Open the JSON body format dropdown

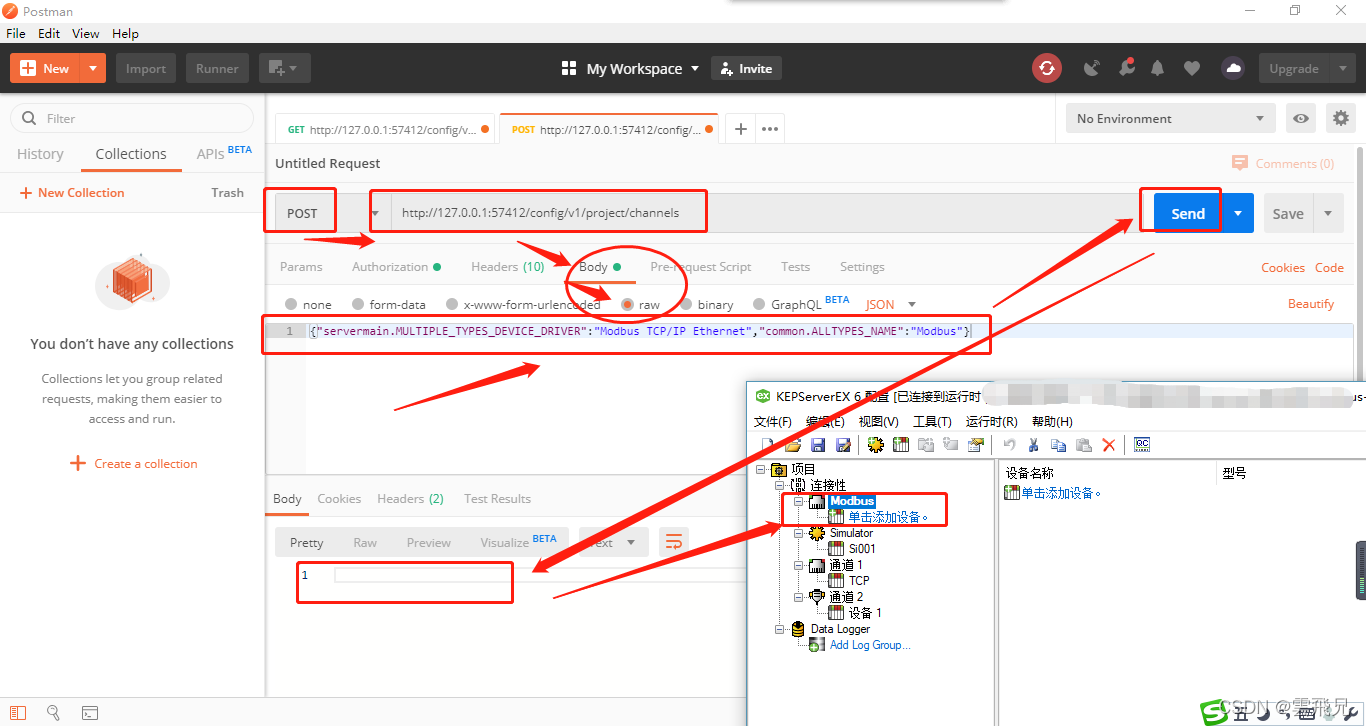(890, 304)
